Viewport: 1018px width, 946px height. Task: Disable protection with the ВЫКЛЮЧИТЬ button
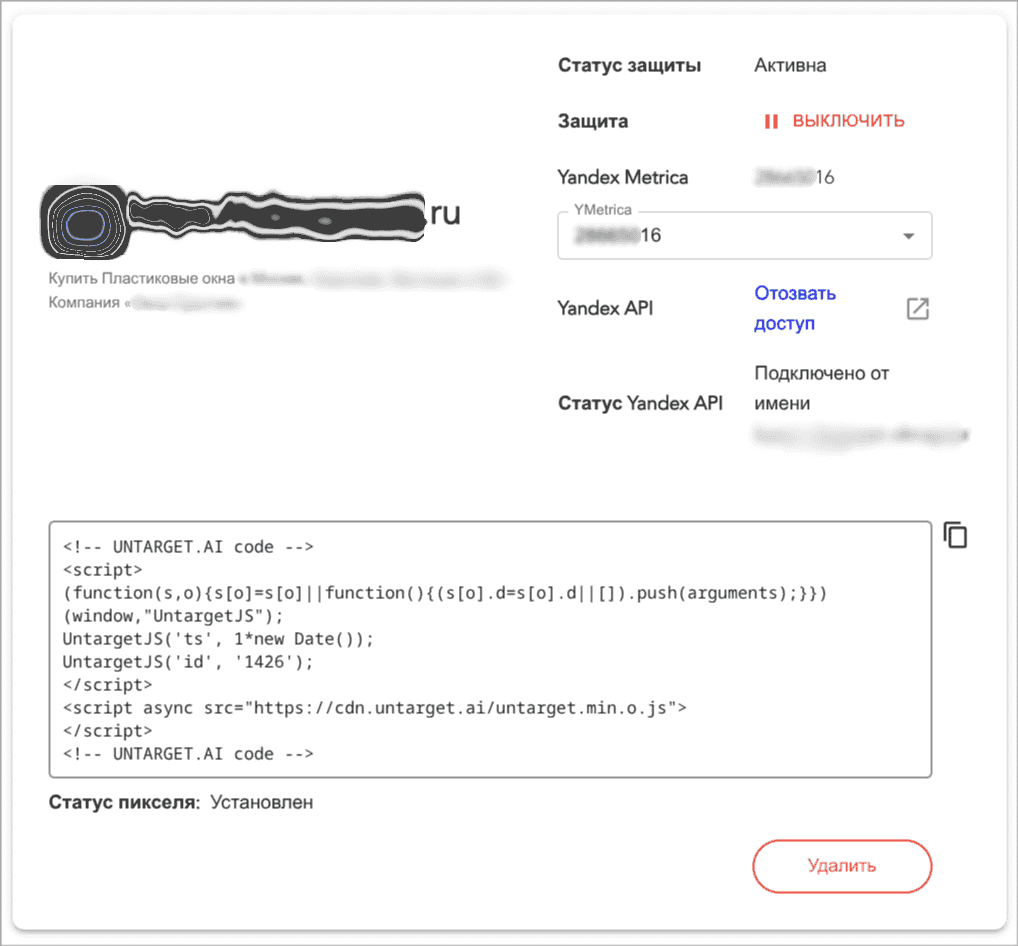[x=847, y=121]
